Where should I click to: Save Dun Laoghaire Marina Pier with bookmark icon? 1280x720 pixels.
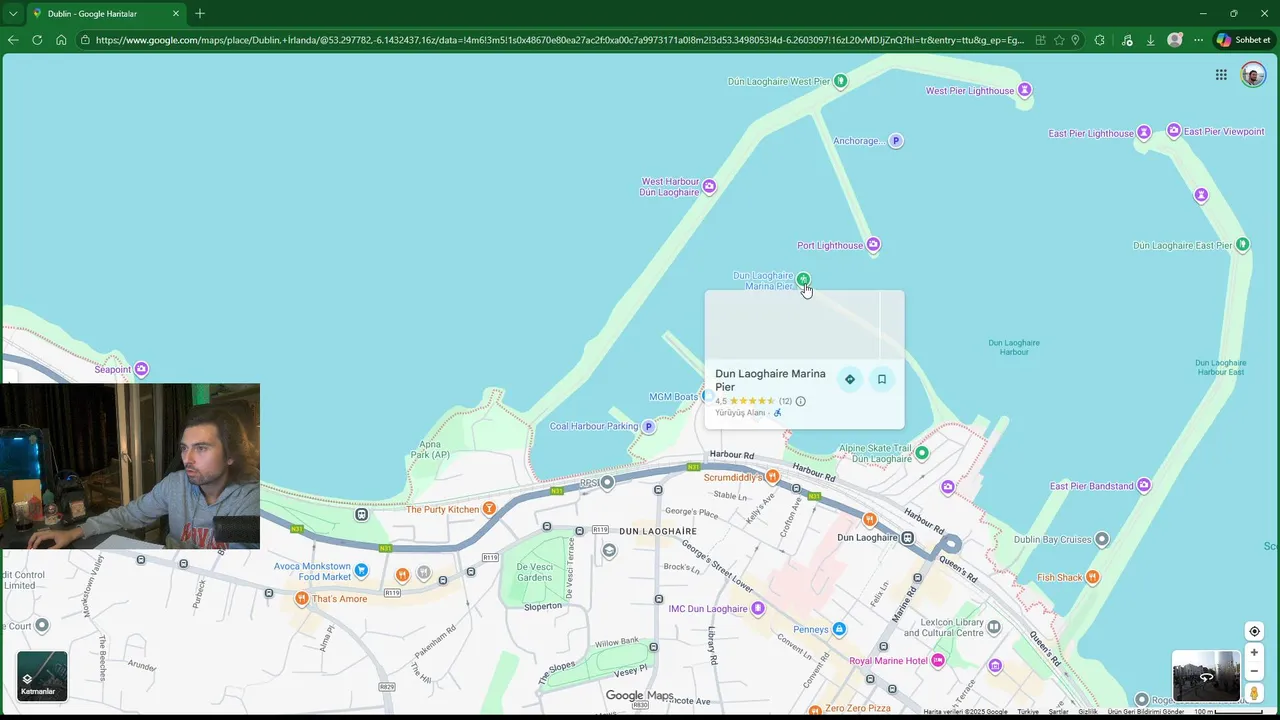[x=882, y=379]
